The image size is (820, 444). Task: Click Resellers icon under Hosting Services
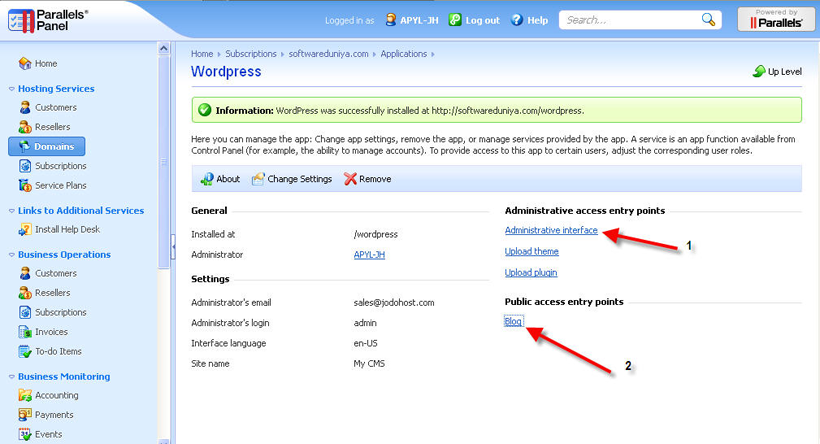[x=25, y=127]
